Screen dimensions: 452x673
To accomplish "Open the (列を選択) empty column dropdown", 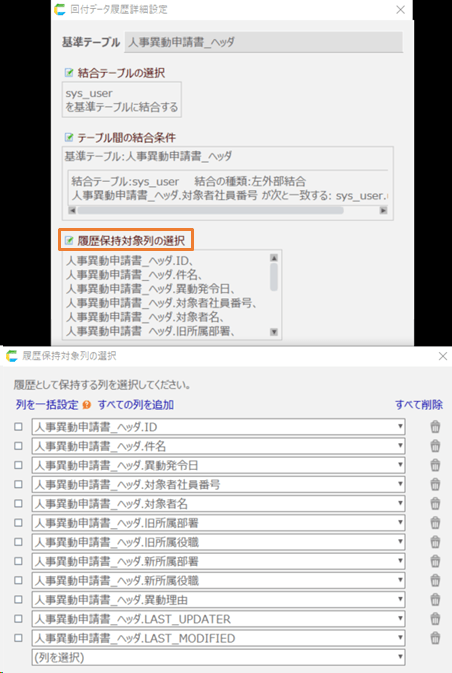I will (218, 657).
